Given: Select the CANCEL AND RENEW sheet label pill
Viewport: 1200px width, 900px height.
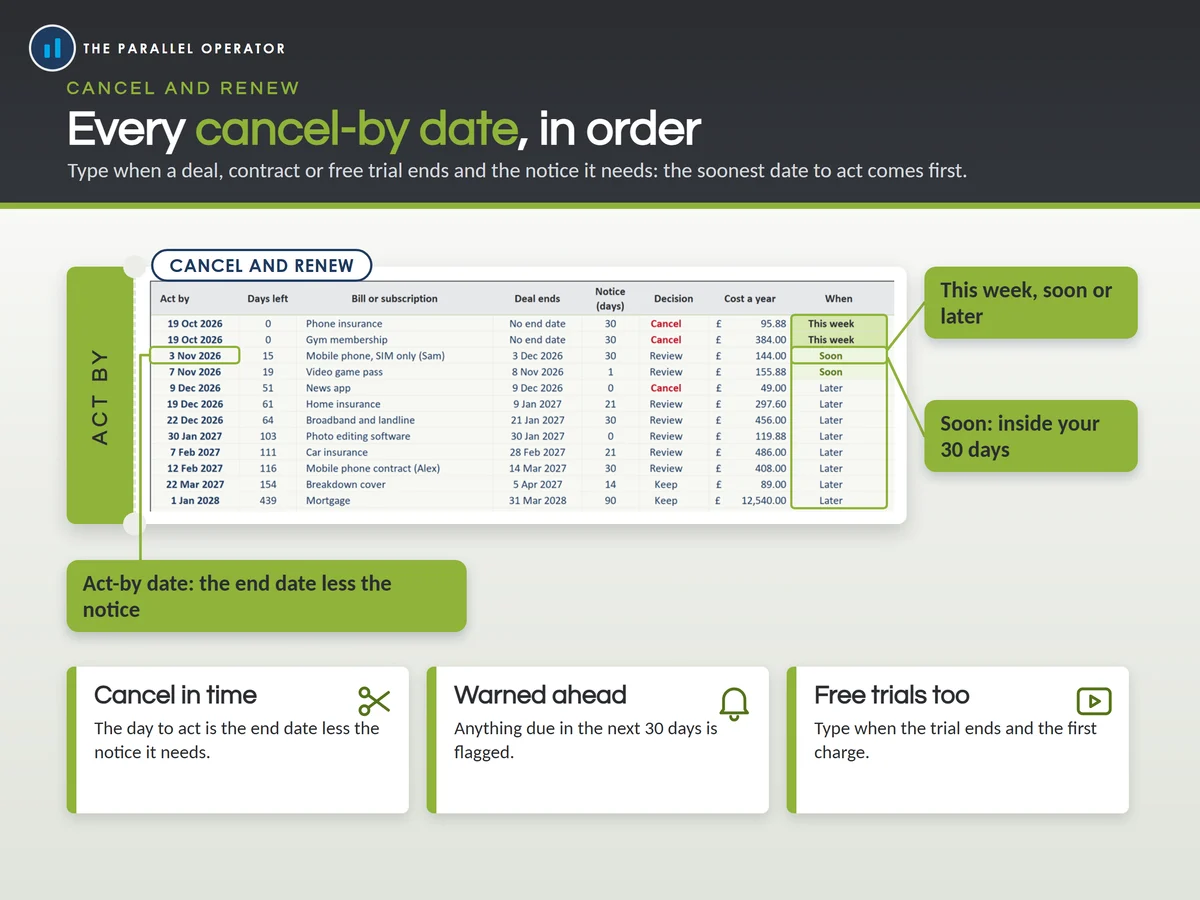Looking at the screenshot, I should point(262,266).
